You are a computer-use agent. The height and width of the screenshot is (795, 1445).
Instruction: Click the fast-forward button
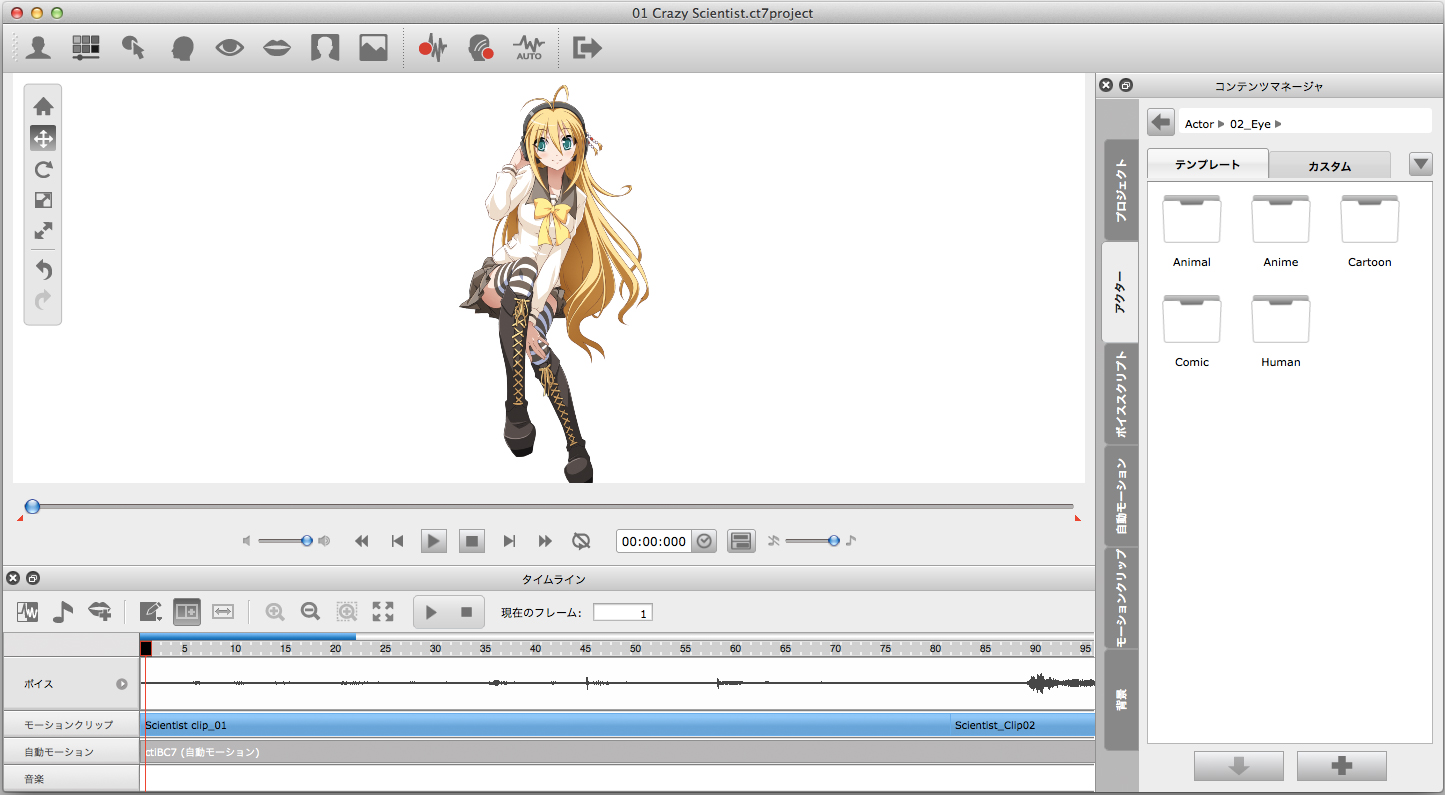point(545,541)
